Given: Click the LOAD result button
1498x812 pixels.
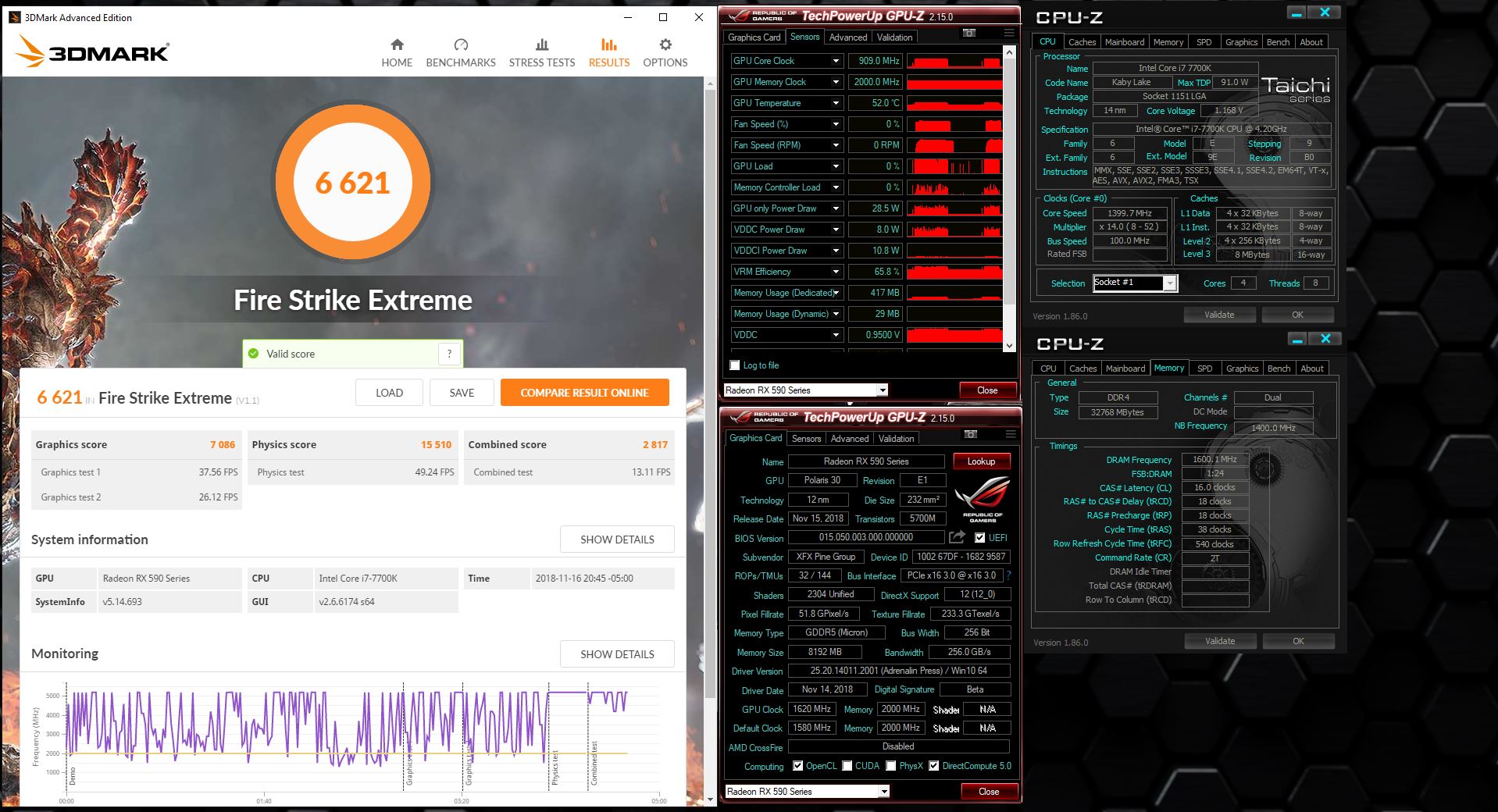Looking at the screenshot, I should (x=389, y=393).
